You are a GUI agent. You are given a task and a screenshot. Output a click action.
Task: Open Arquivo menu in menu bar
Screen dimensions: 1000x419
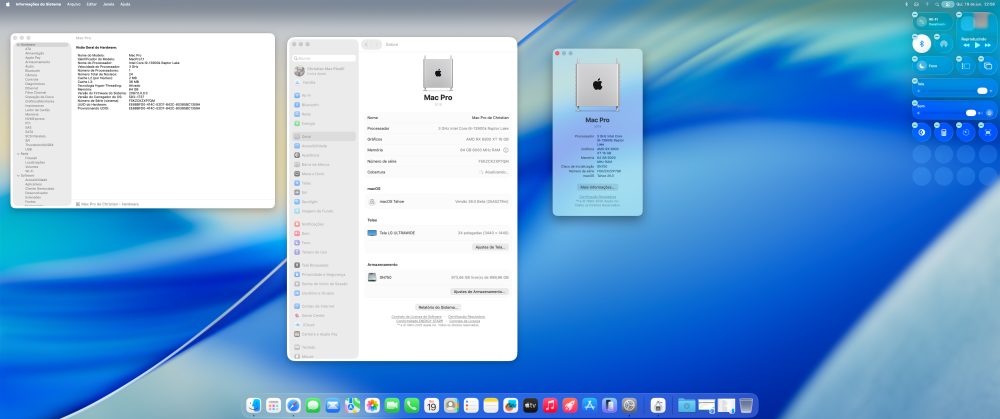(x=74, y=4)
